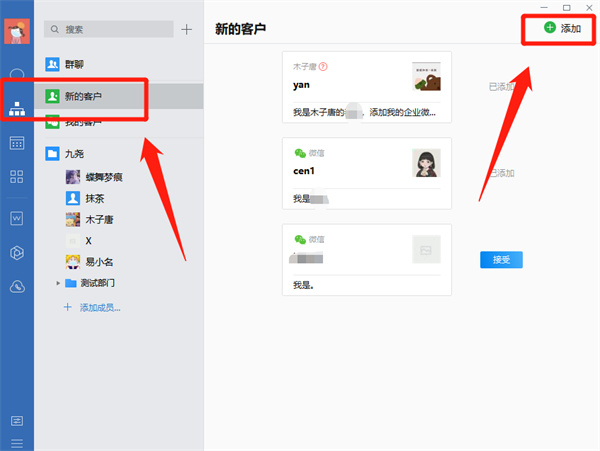This screenshot has height=451, width=600.
Task: Click the question mark beside 木子唐
Action: point(323,67)
